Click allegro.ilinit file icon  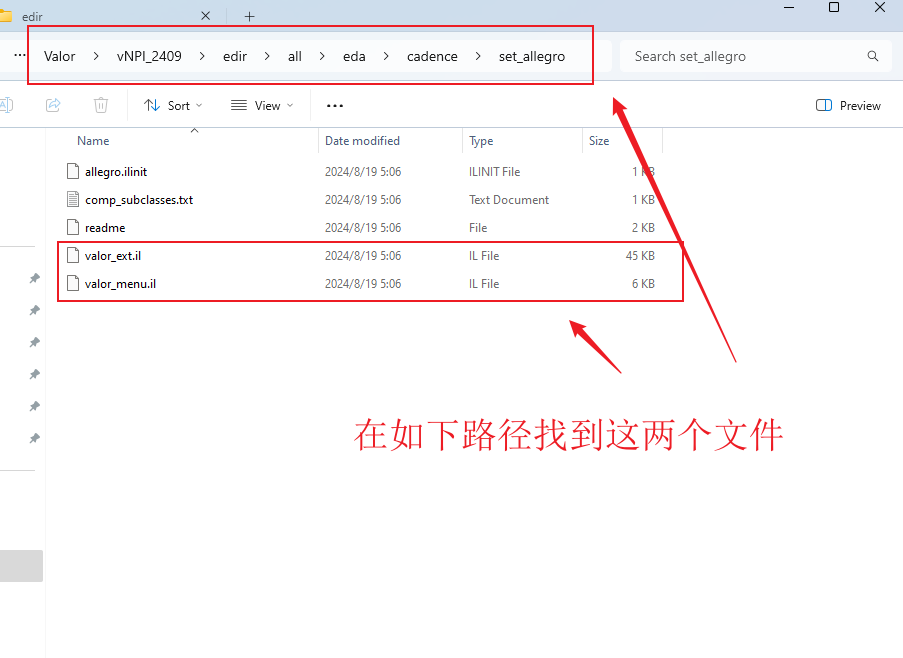coord(73,171)
